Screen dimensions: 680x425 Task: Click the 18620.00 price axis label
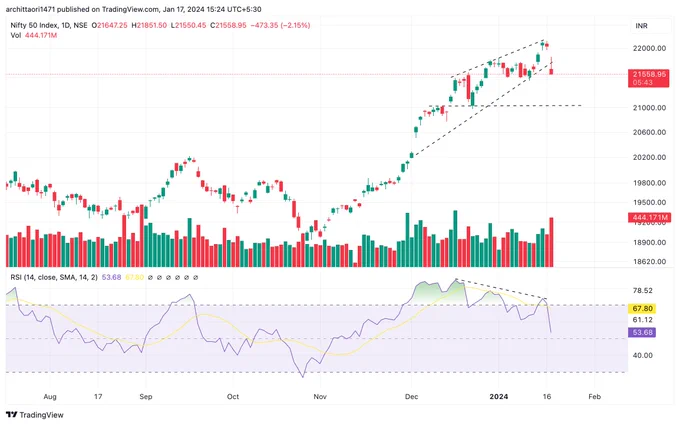click(649, 262)
